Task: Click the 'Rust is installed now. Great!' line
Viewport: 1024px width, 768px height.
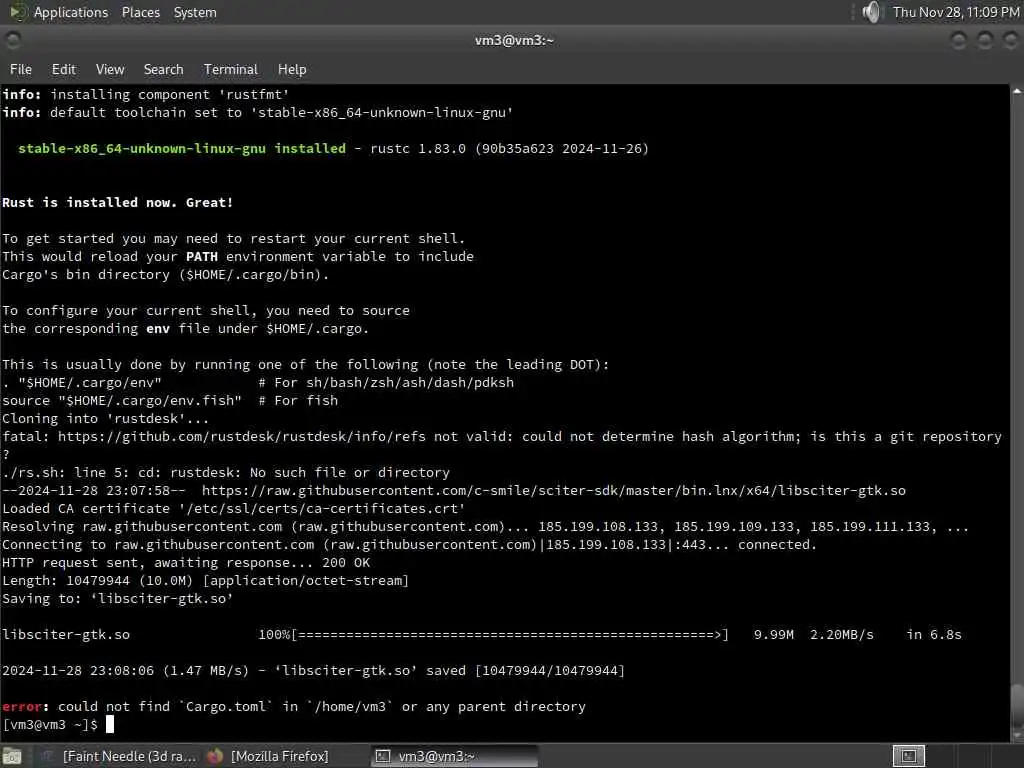Action: tap(118, 202)
